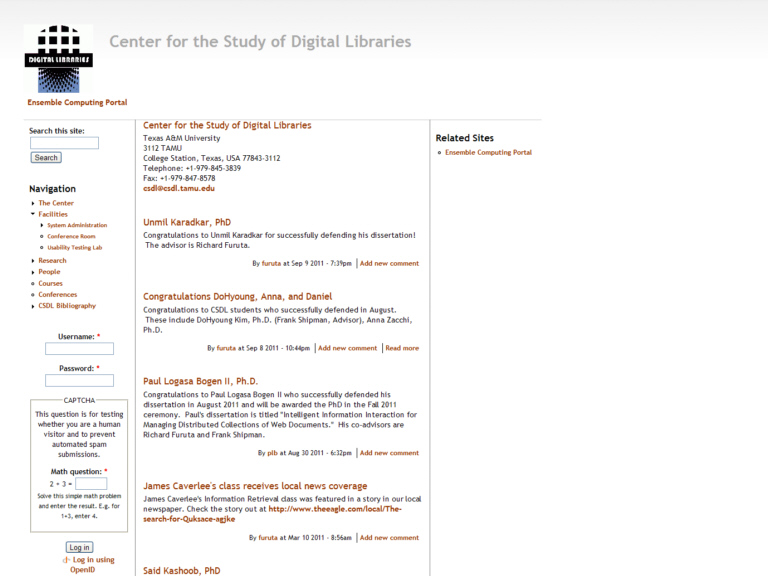Open Said Kashoob, PhD post title
Viewport: 768px width, 576px height.
[x=182, y=571]
